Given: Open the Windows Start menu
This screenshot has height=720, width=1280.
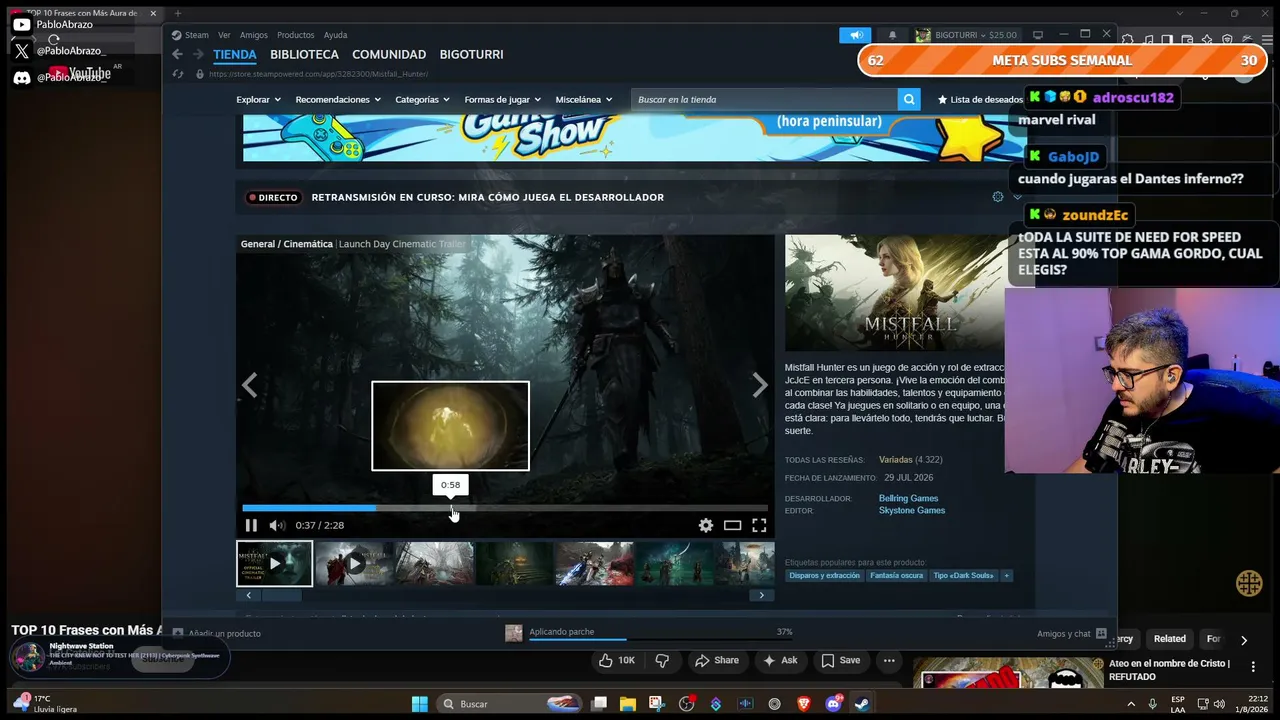Looking at the screenshot, I should pos(420,704).
